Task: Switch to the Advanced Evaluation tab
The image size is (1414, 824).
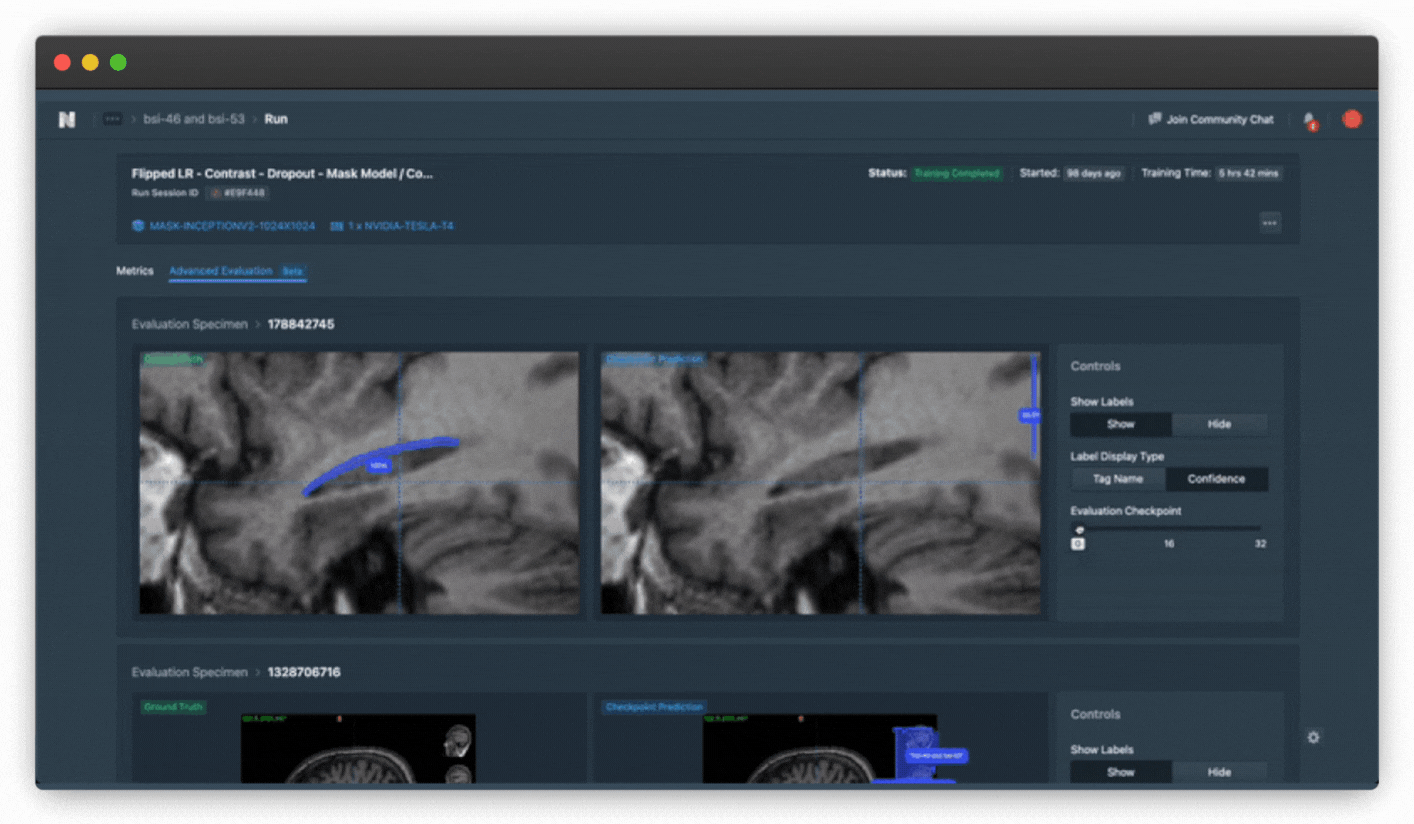Action: coord(237,271)
